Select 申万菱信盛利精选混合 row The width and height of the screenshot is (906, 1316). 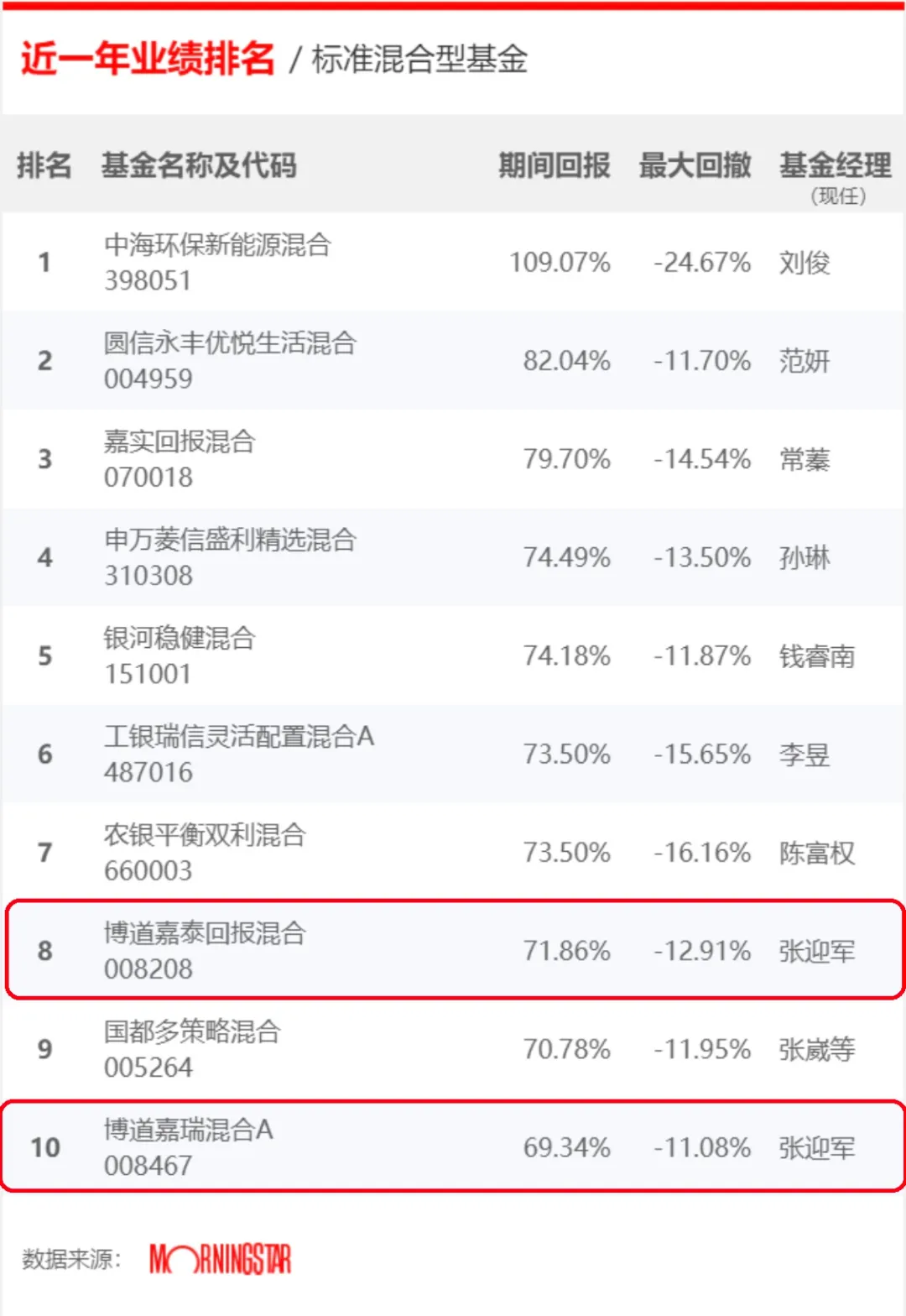(453, 557)
